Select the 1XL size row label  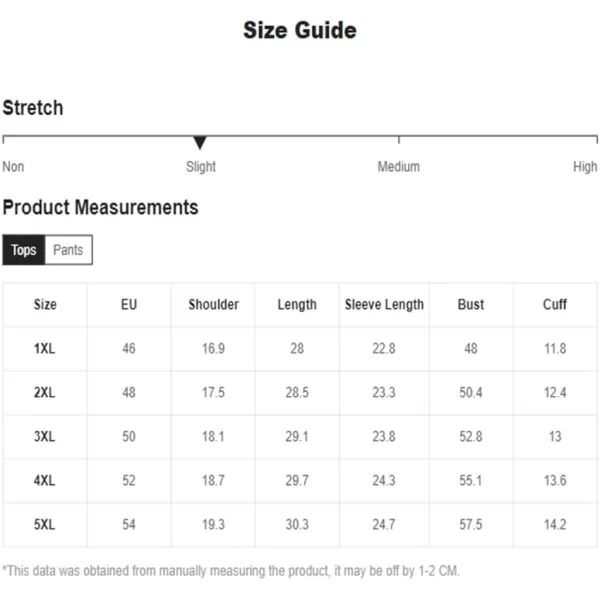tap(45, 349)
